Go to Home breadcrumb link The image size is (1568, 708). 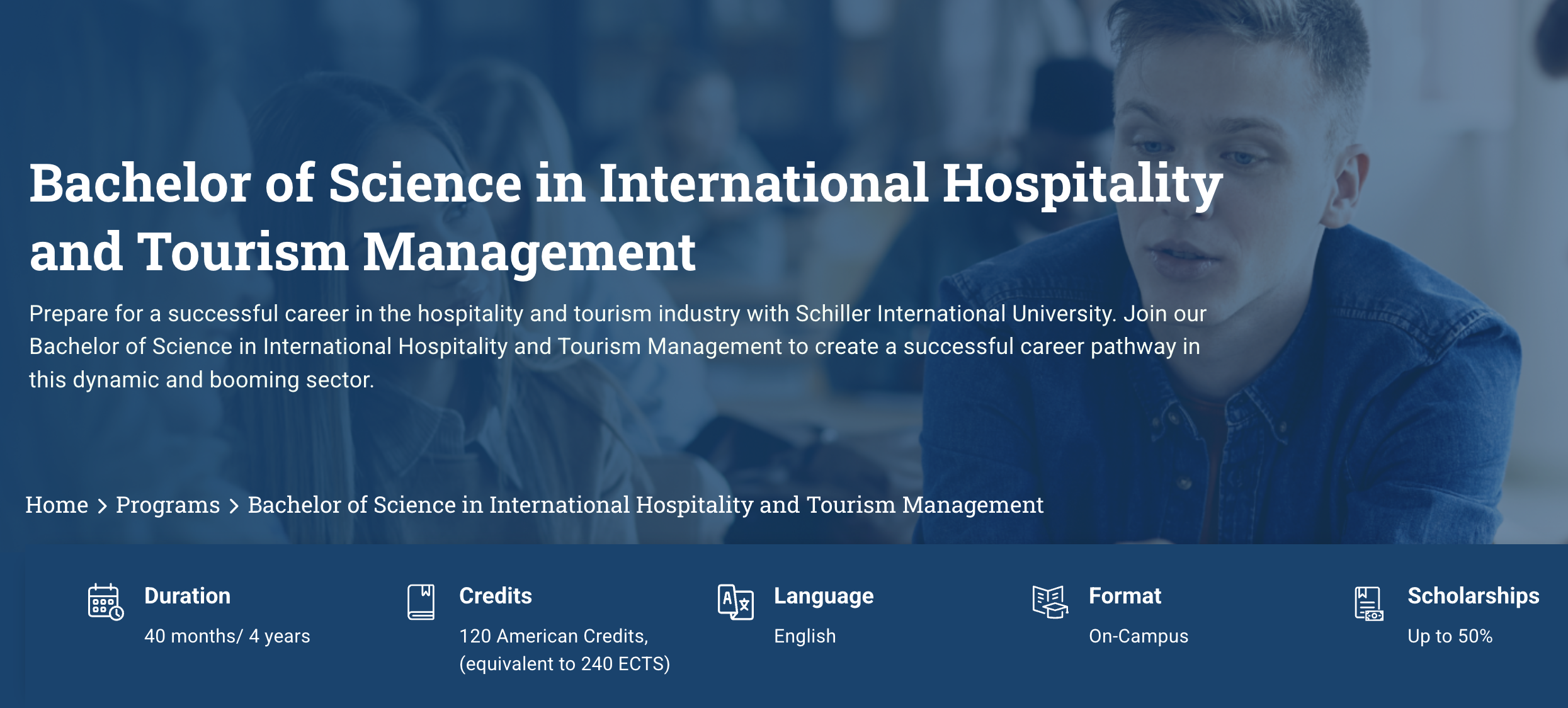pos(57,505)
